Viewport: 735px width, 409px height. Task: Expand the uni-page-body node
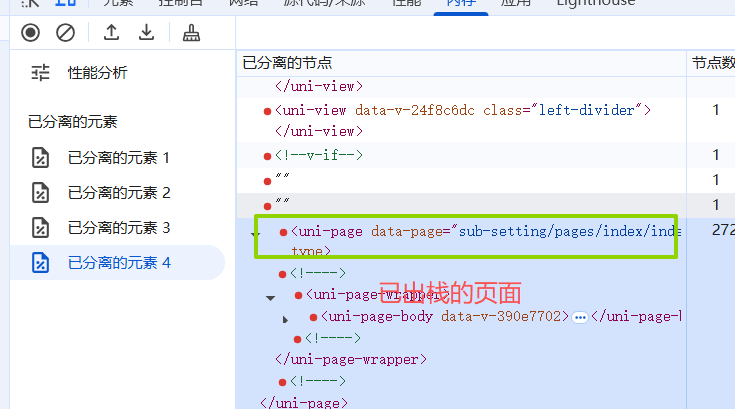click(x=285, y=319)
